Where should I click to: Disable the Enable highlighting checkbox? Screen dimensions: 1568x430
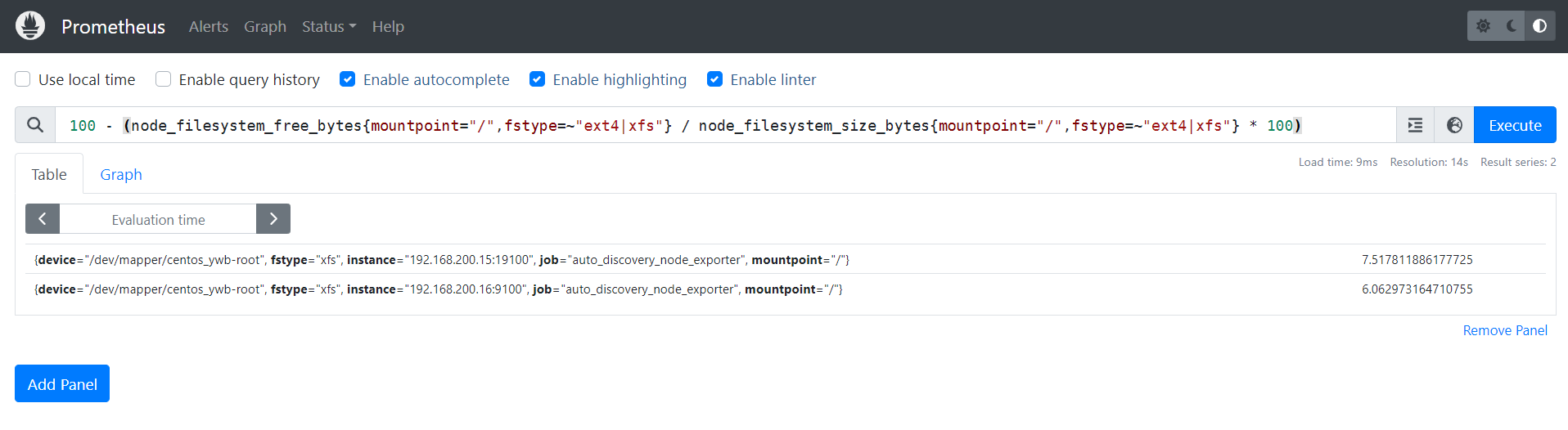538,79
